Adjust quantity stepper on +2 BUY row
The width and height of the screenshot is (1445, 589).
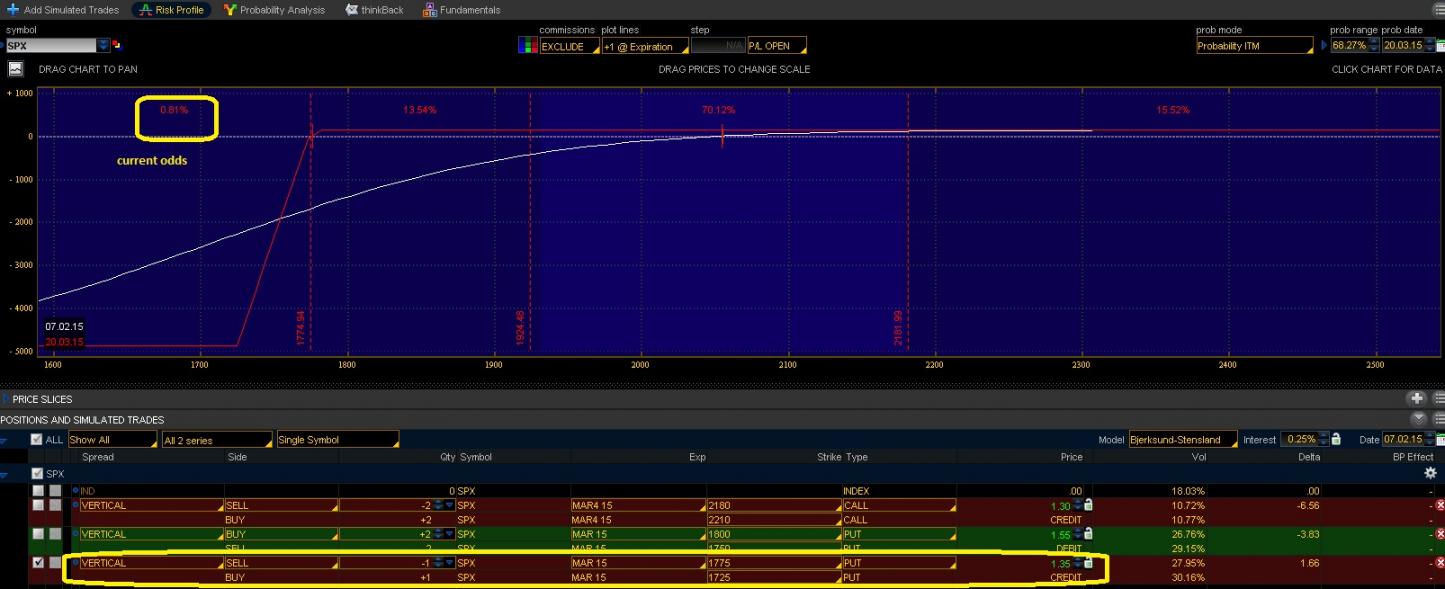tap(438, 534)
